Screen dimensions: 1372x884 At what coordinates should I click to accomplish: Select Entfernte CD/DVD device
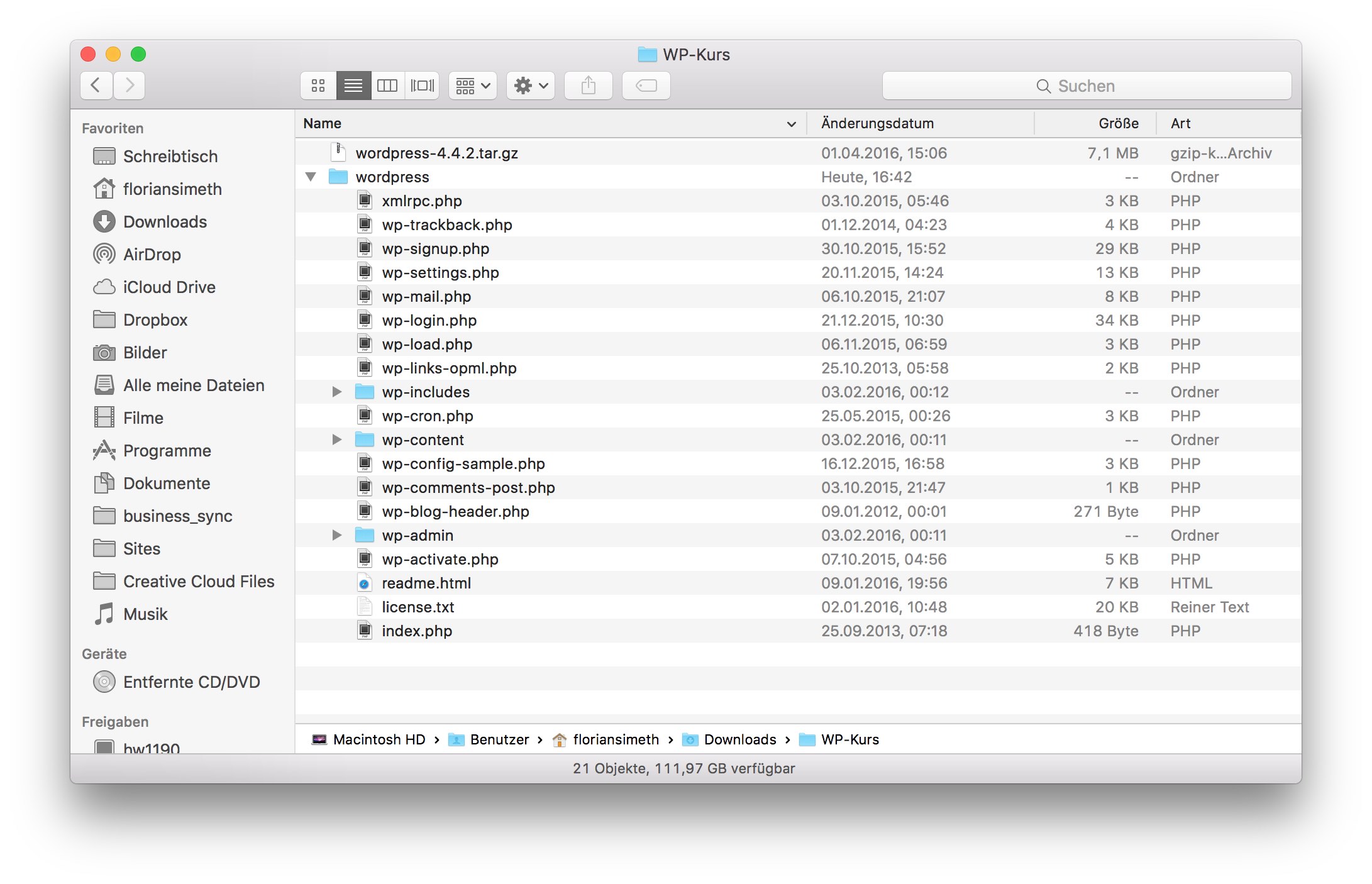click(191, 682)
